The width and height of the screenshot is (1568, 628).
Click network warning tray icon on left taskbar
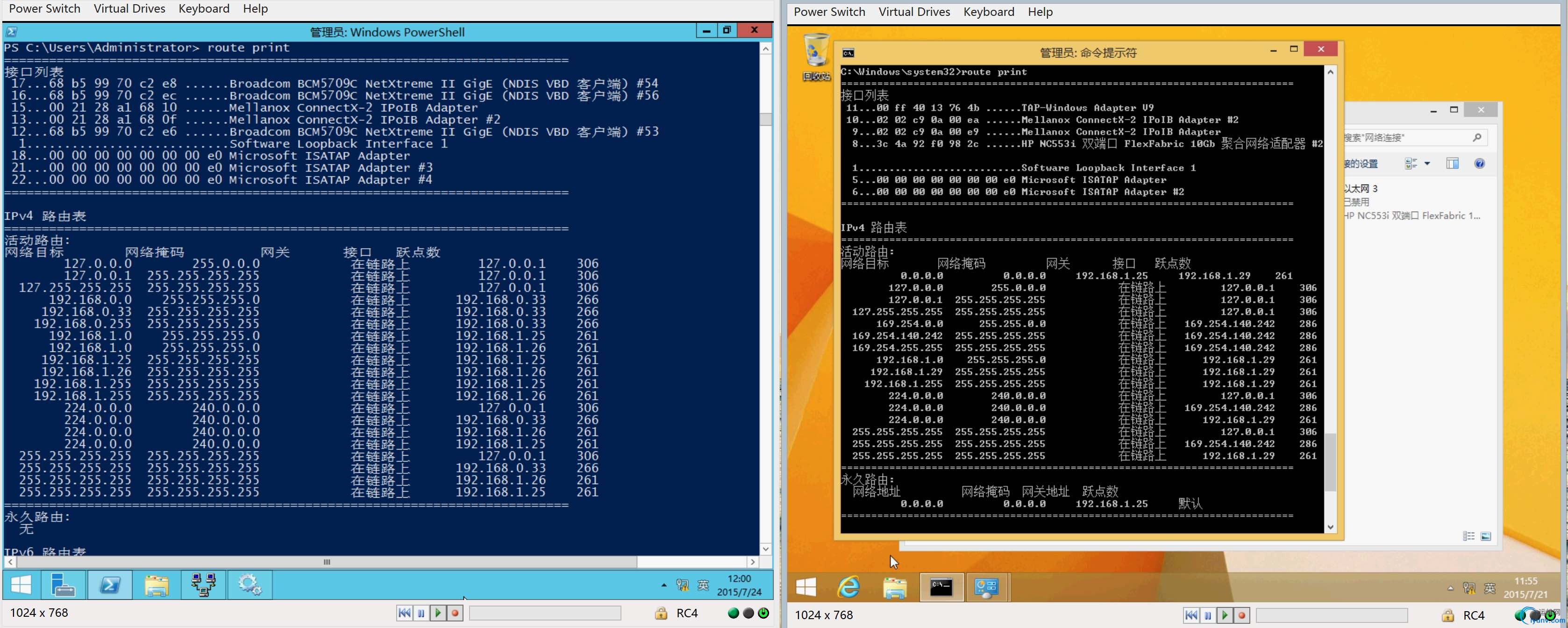tap(682, 585)
